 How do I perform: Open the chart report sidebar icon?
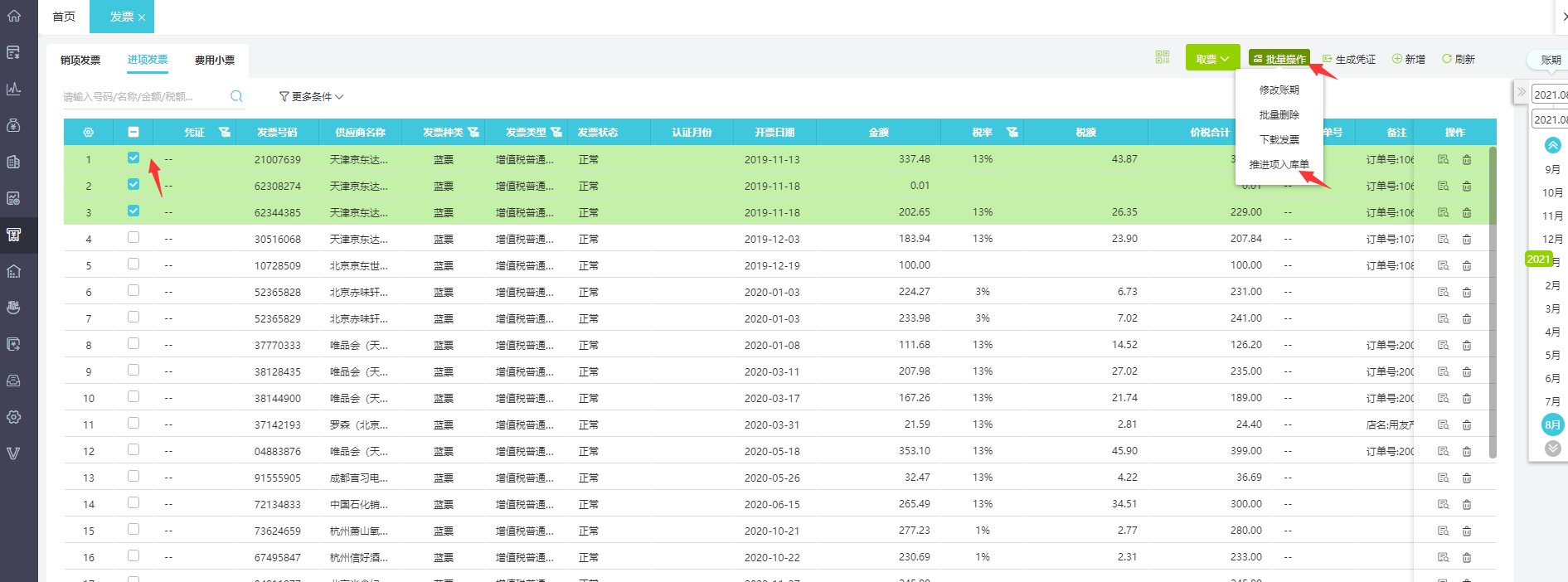14,89
